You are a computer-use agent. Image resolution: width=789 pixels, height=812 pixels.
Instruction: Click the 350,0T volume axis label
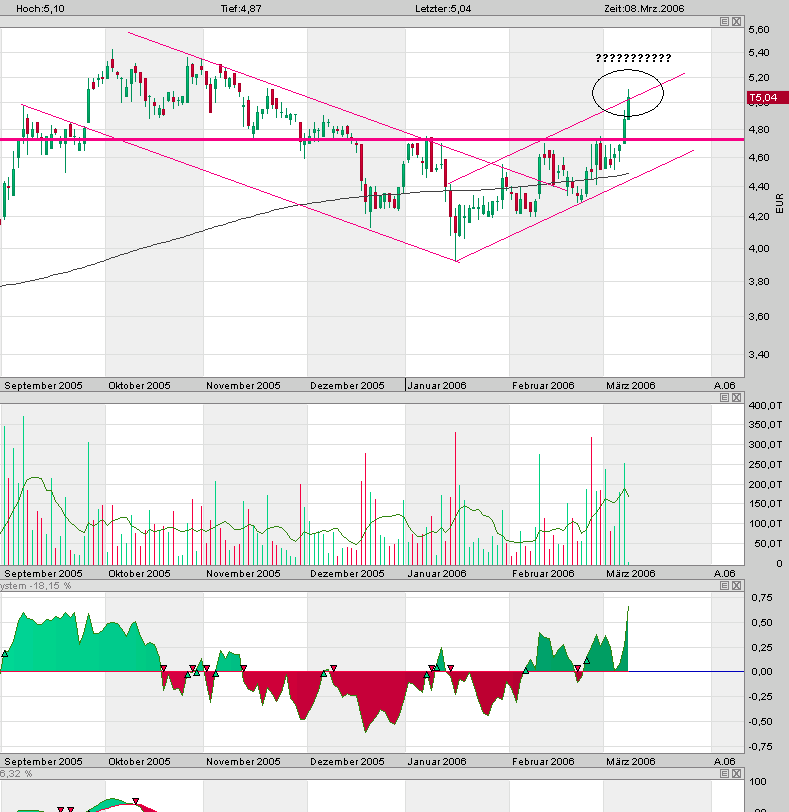click(765, 425)
